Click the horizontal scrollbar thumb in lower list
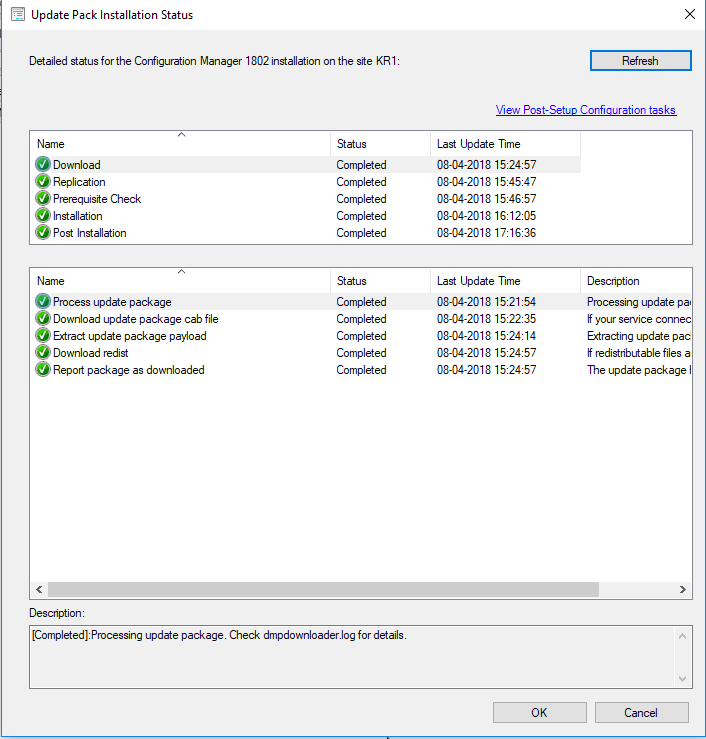The height and width of the screenshot is (739, 706). tap(323, 590)
